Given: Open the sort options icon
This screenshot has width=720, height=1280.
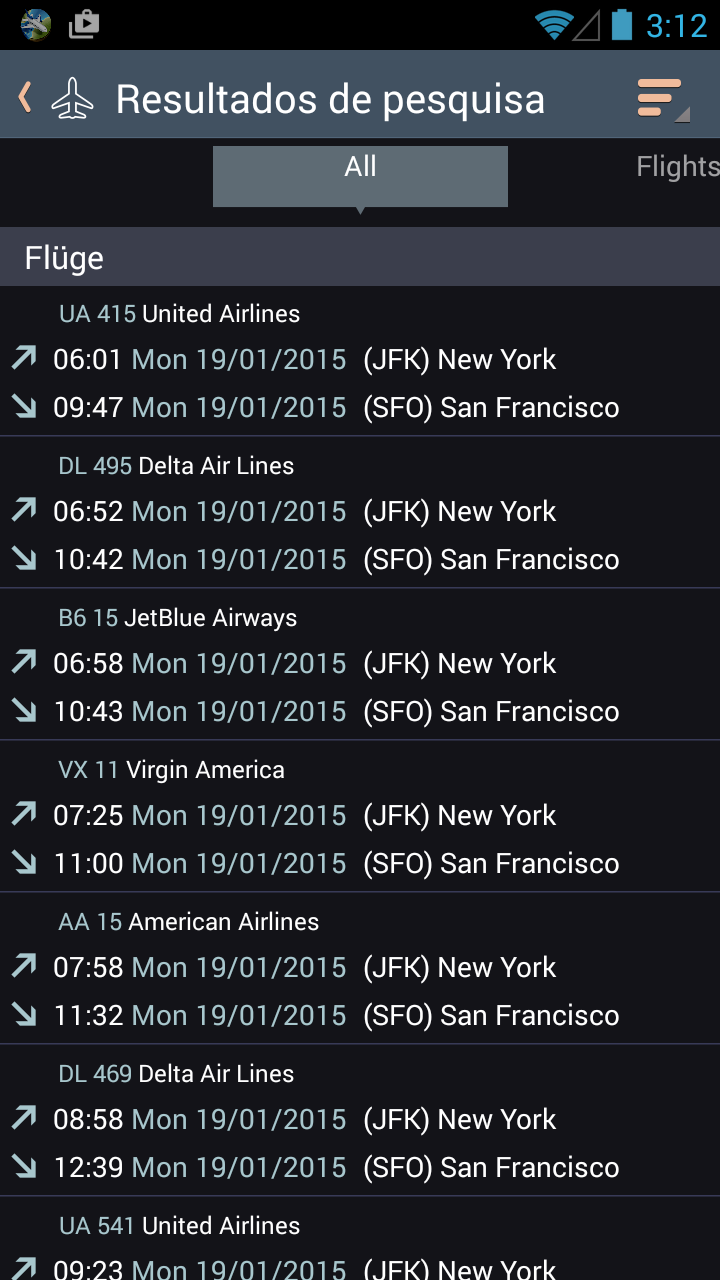Looking at the screenshot, I should point(663,99).
